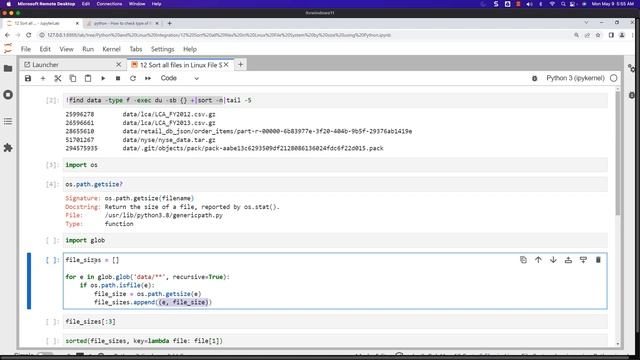Open the Kernel menu
The width and height of the screenshot is (640, 360).
[111, 49]
